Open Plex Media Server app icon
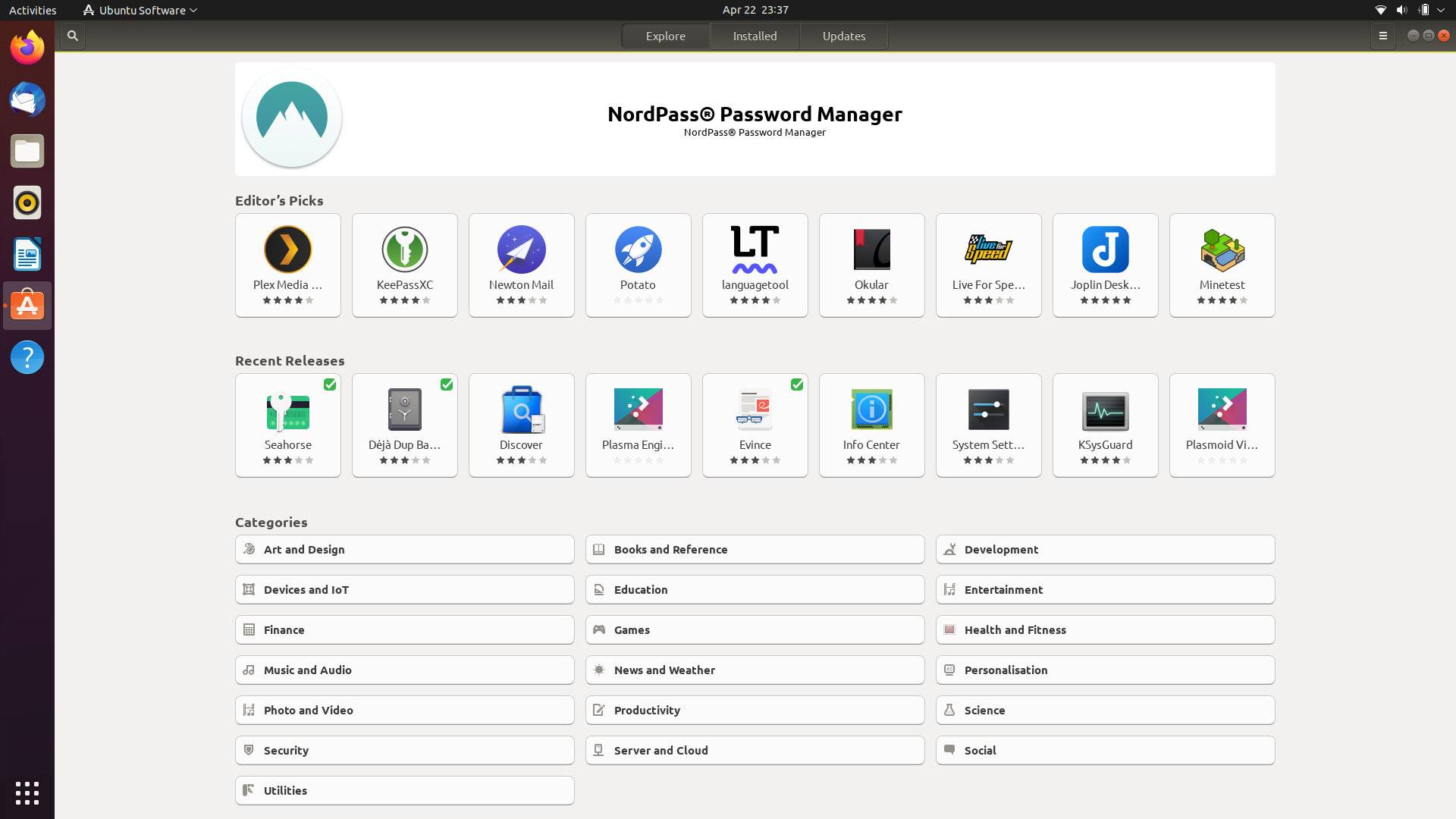Image resolution: width=1456 pixels, height=819 pixels. [x=288, y=249]
